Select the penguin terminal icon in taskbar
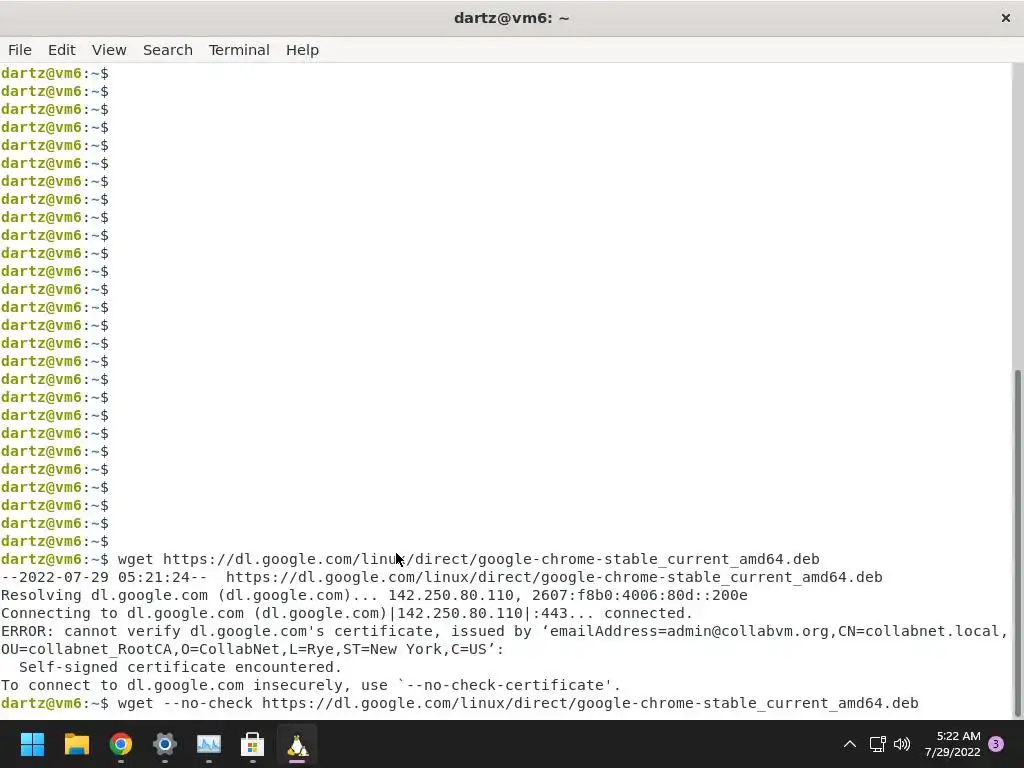 click(x=297, y=744)
